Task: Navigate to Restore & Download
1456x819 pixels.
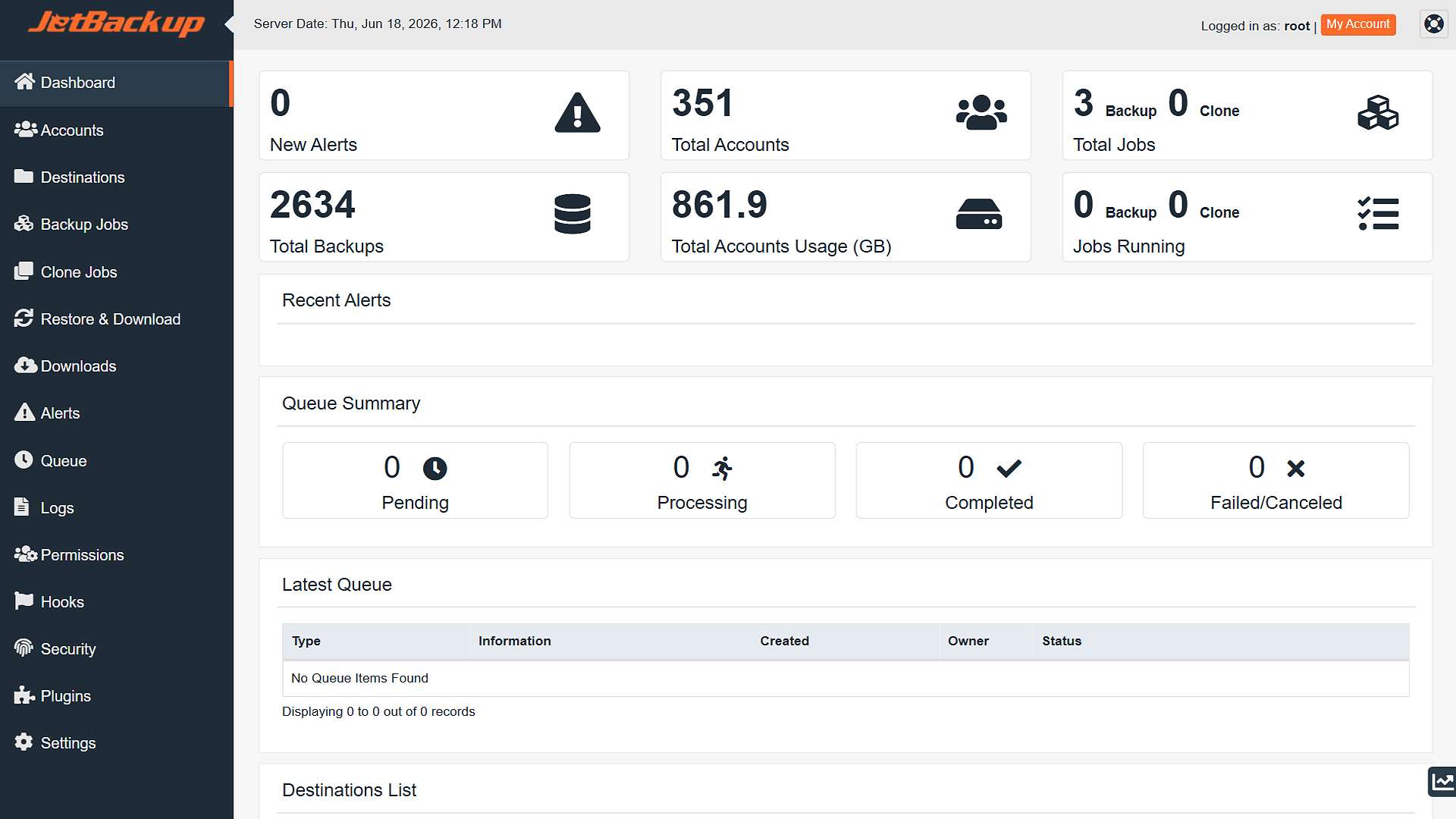Action: coord(116,319)
